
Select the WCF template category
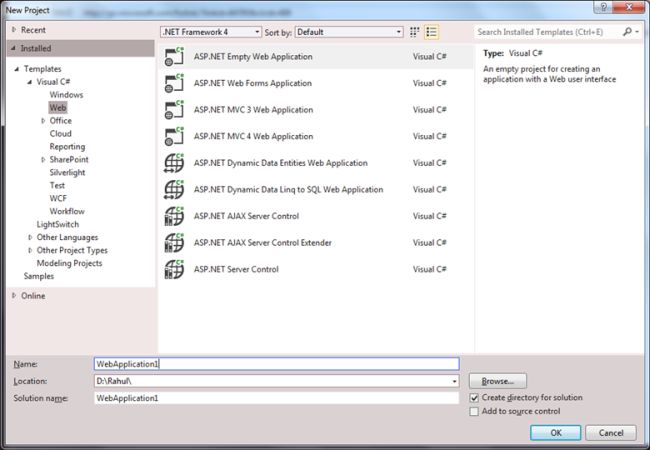[58, 198]
